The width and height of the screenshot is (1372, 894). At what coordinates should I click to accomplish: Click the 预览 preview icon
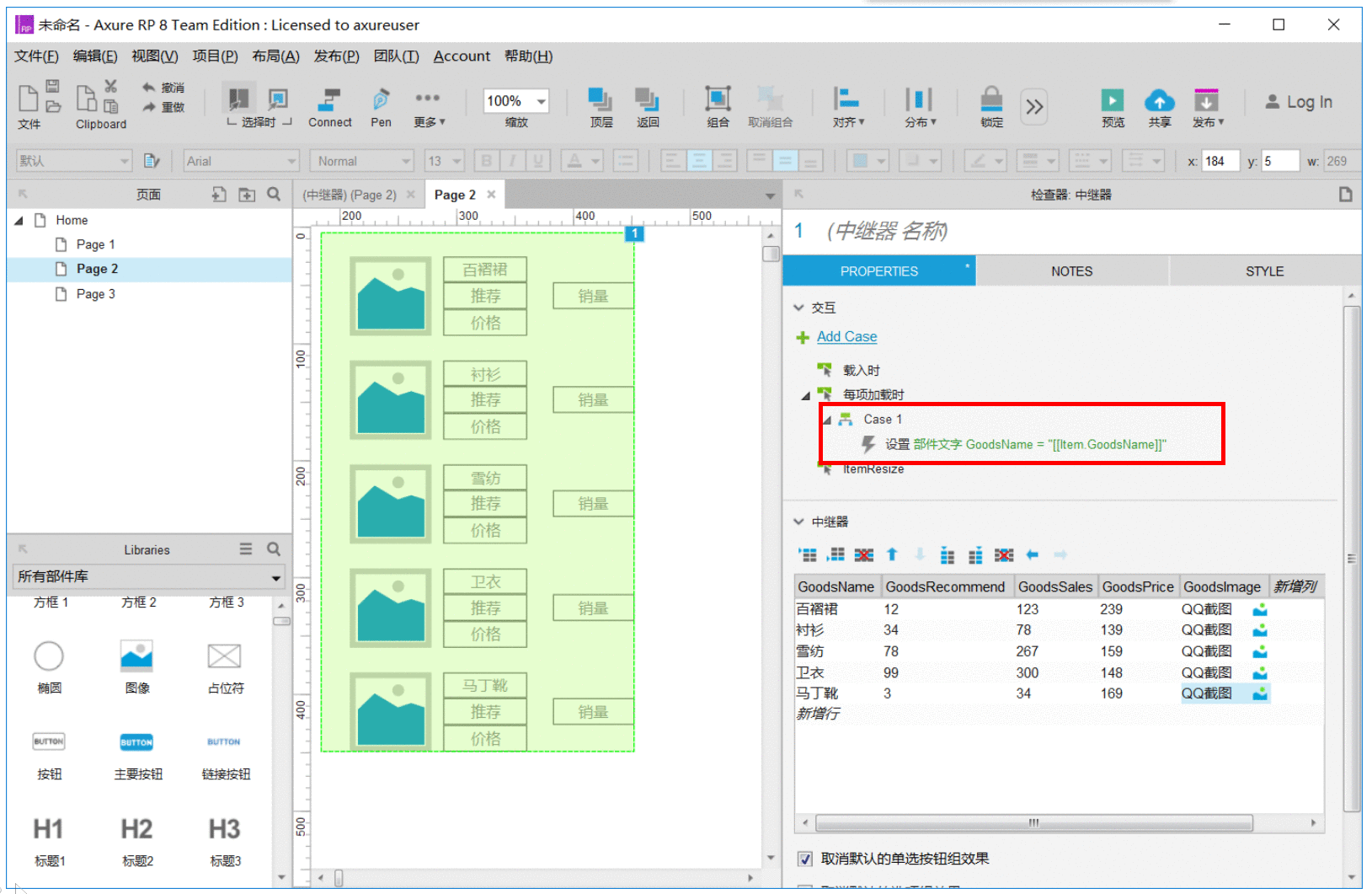(x=1113, y=100)
